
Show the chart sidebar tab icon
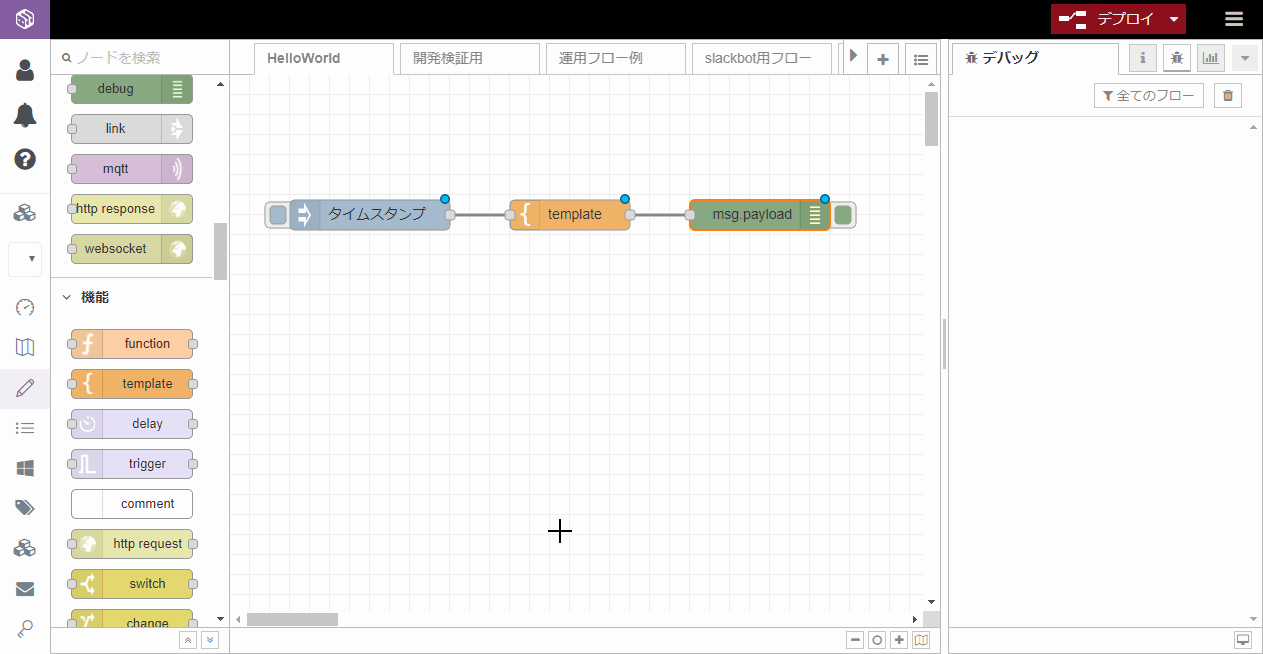coord(1211,58)
